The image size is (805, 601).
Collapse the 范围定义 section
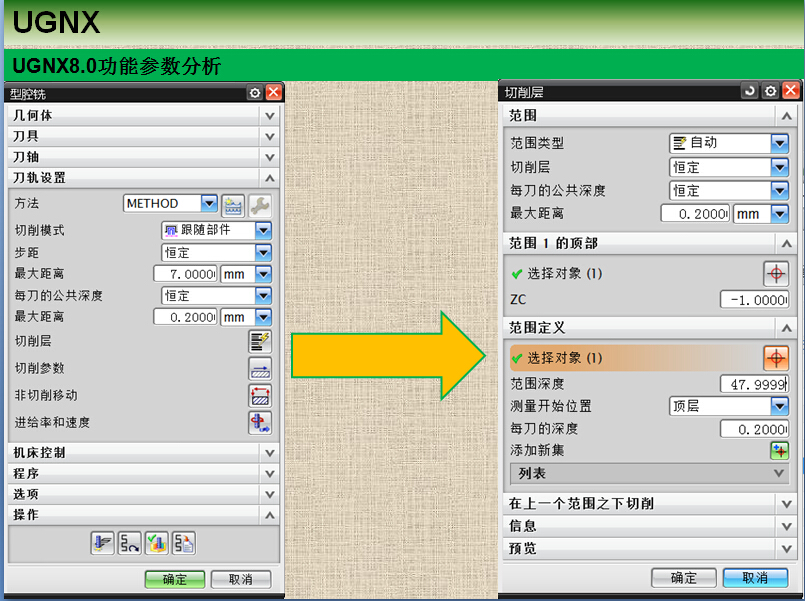tap(787, 328)
